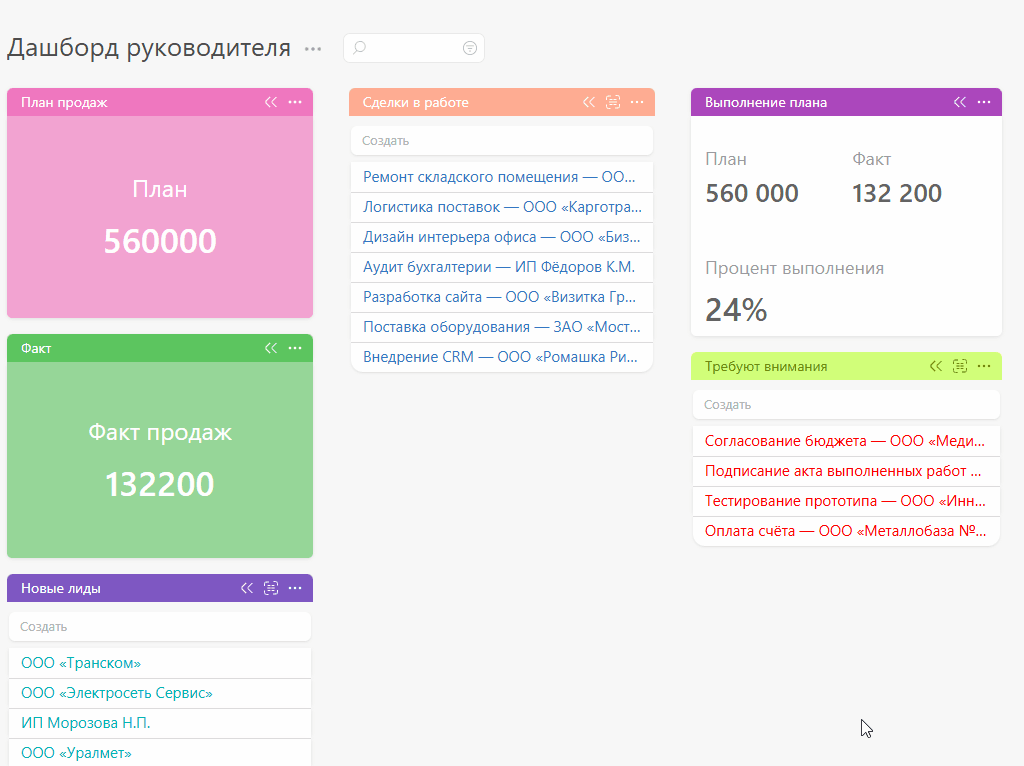
Task: Collapse the Сделки в работе widget
Action: (589, 102)
